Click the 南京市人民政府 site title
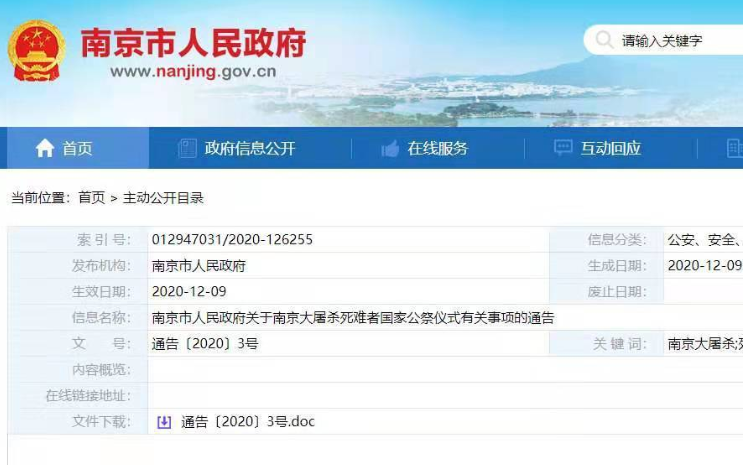Viewport: 745px width, 465px height. [x=192, y=42]
